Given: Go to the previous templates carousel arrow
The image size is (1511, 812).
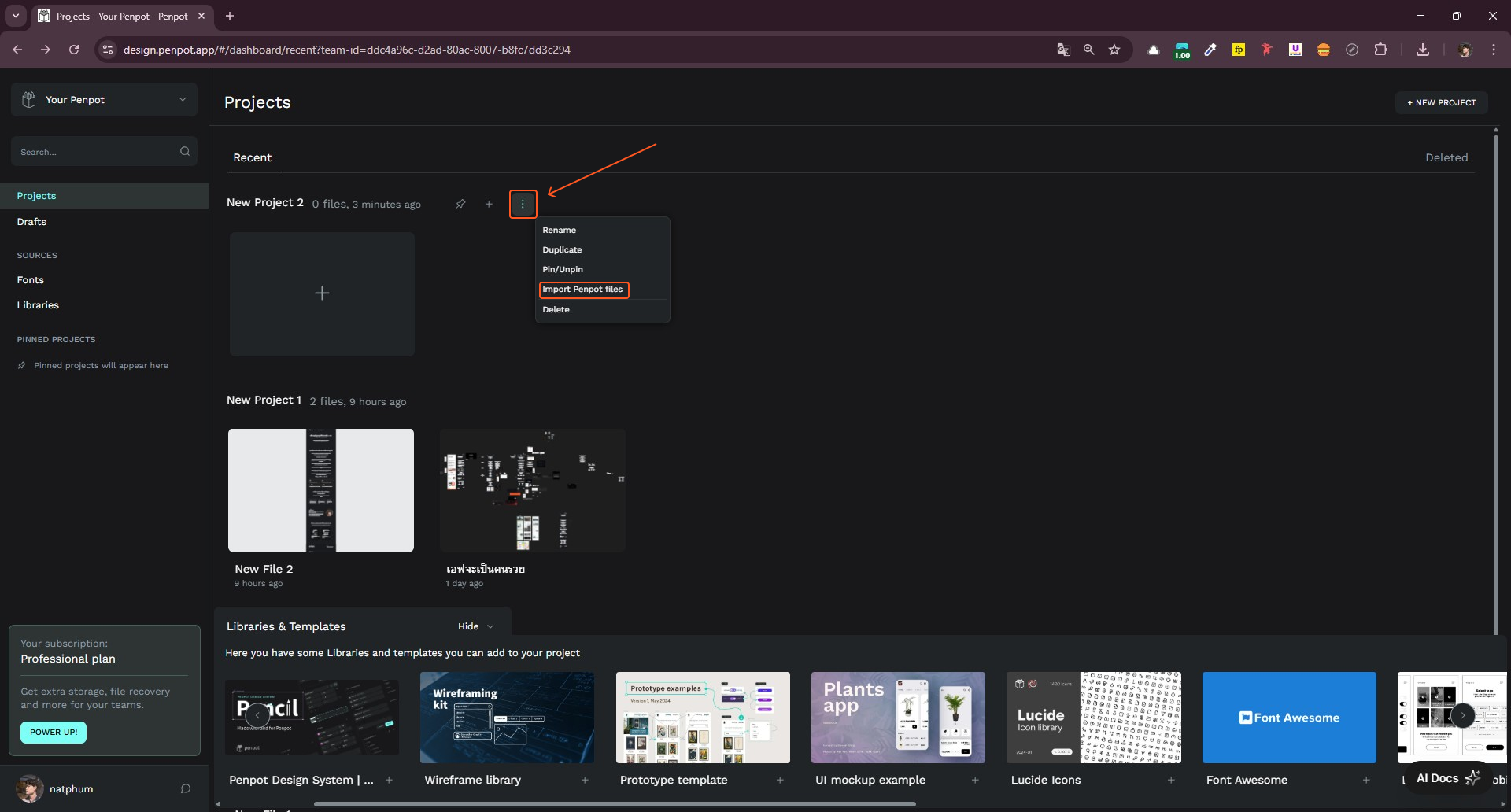Looking at the screenshot, I should pos(257,716).
